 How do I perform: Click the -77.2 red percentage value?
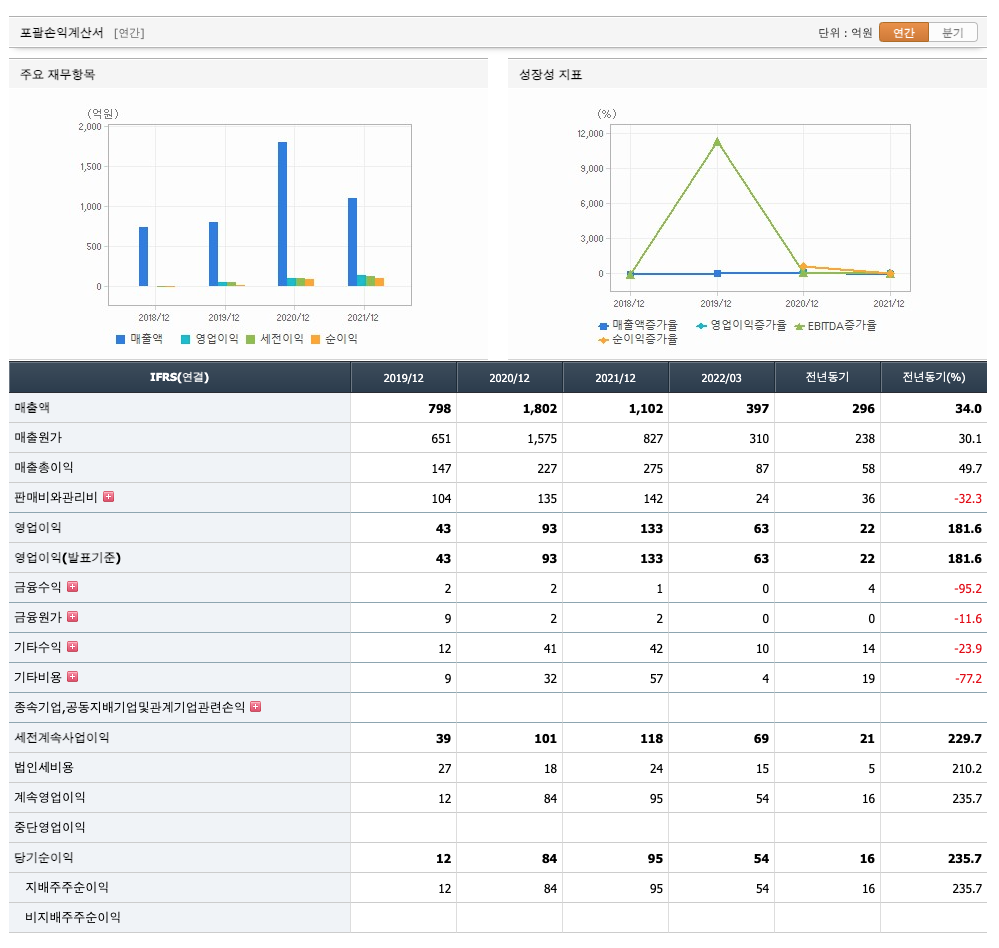pyautogui.click(x=968, y=678)
